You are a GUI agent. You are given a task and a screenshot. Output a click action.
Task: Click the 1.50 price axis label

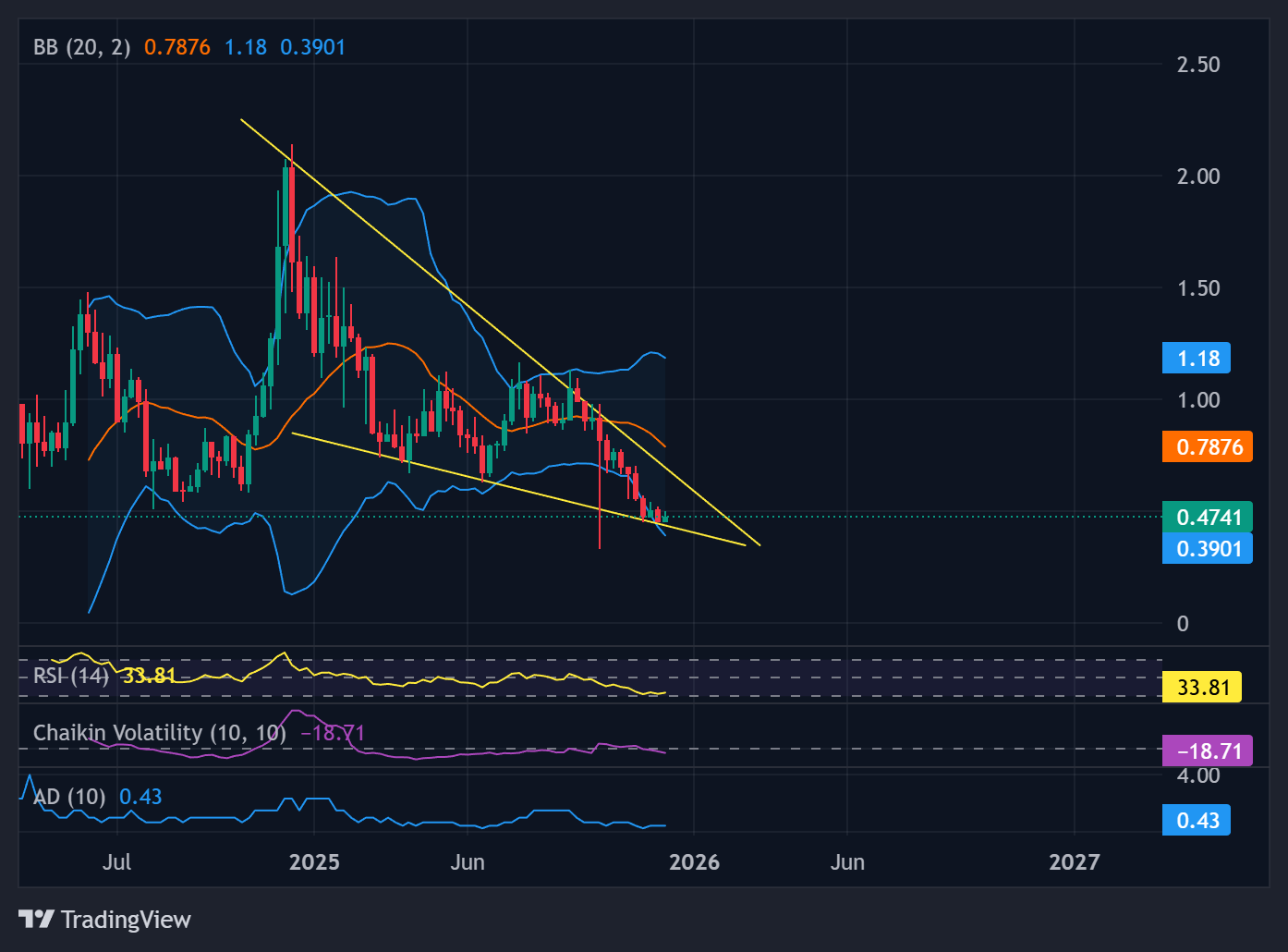[1197, 288]
